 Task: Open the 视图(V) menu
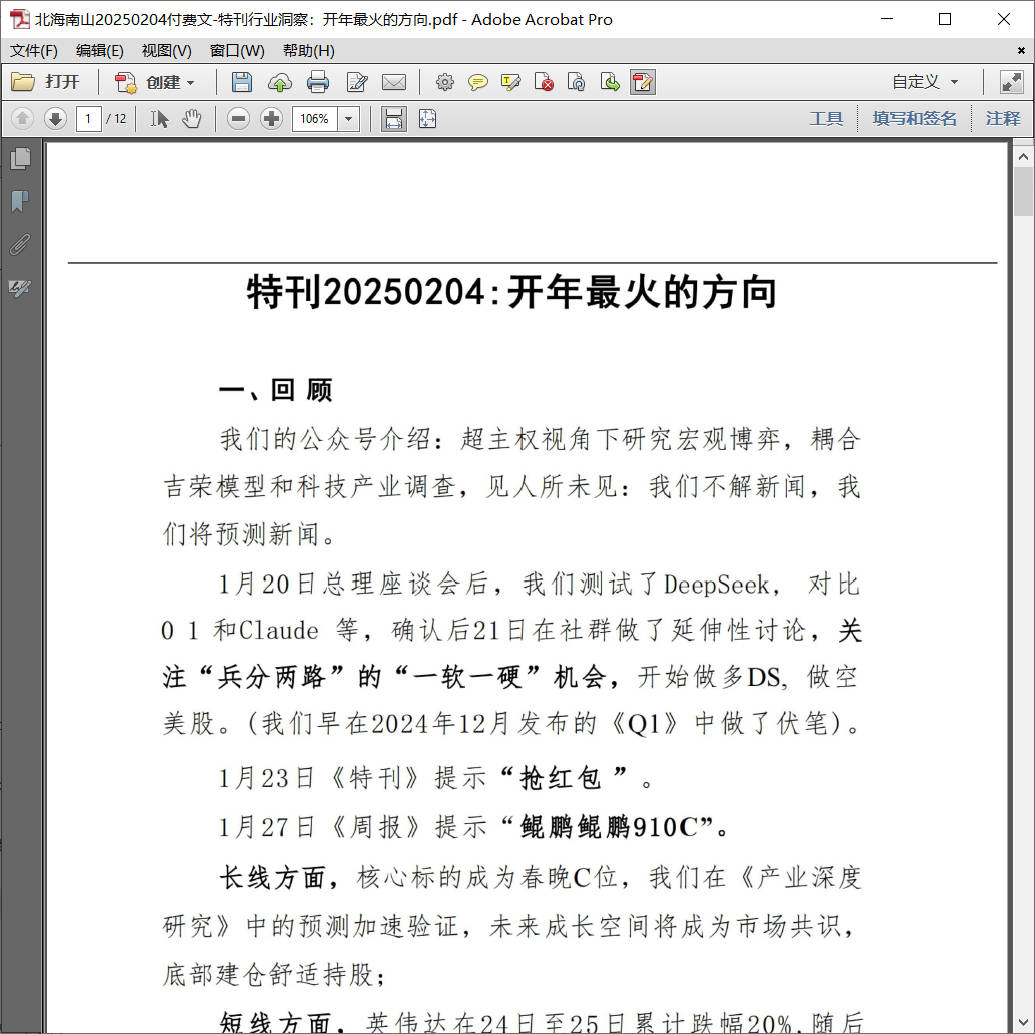pos(166,51)
